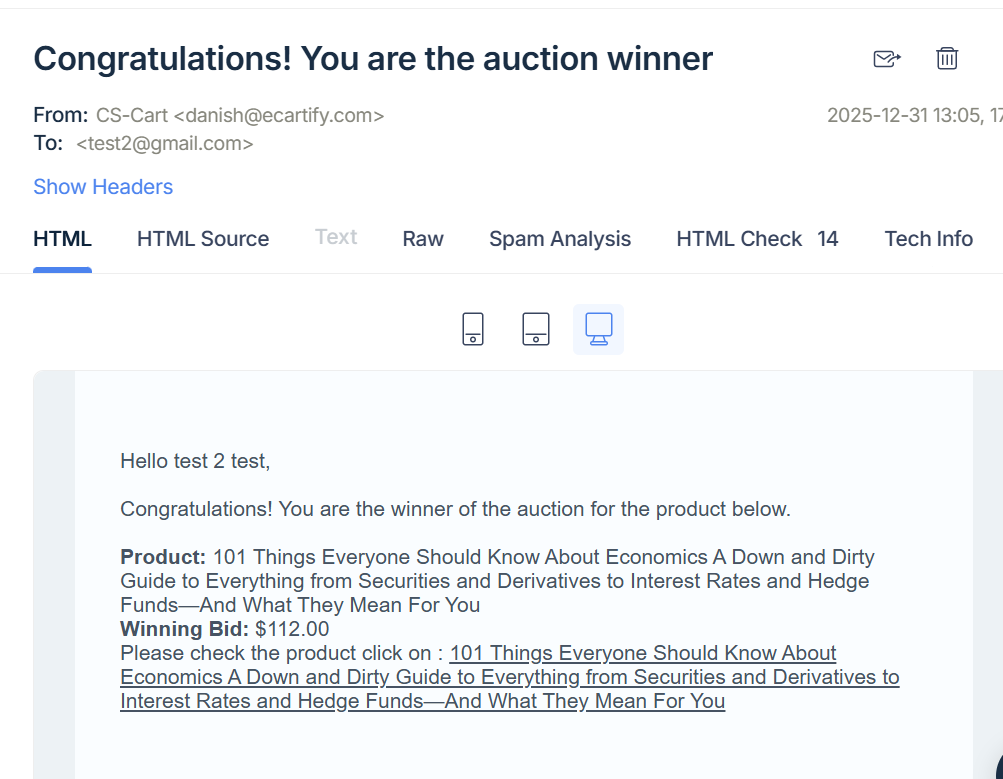
Task: Switch to the HTML Source tab
Action: coord(203,239)
